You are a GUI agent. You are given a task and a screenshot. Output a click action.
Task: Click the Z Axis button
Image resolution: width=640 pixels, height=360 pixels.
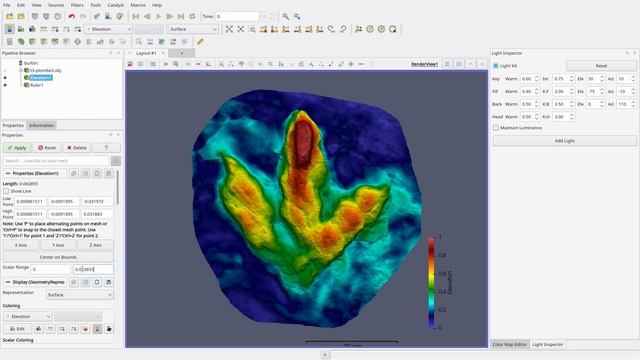95,245
